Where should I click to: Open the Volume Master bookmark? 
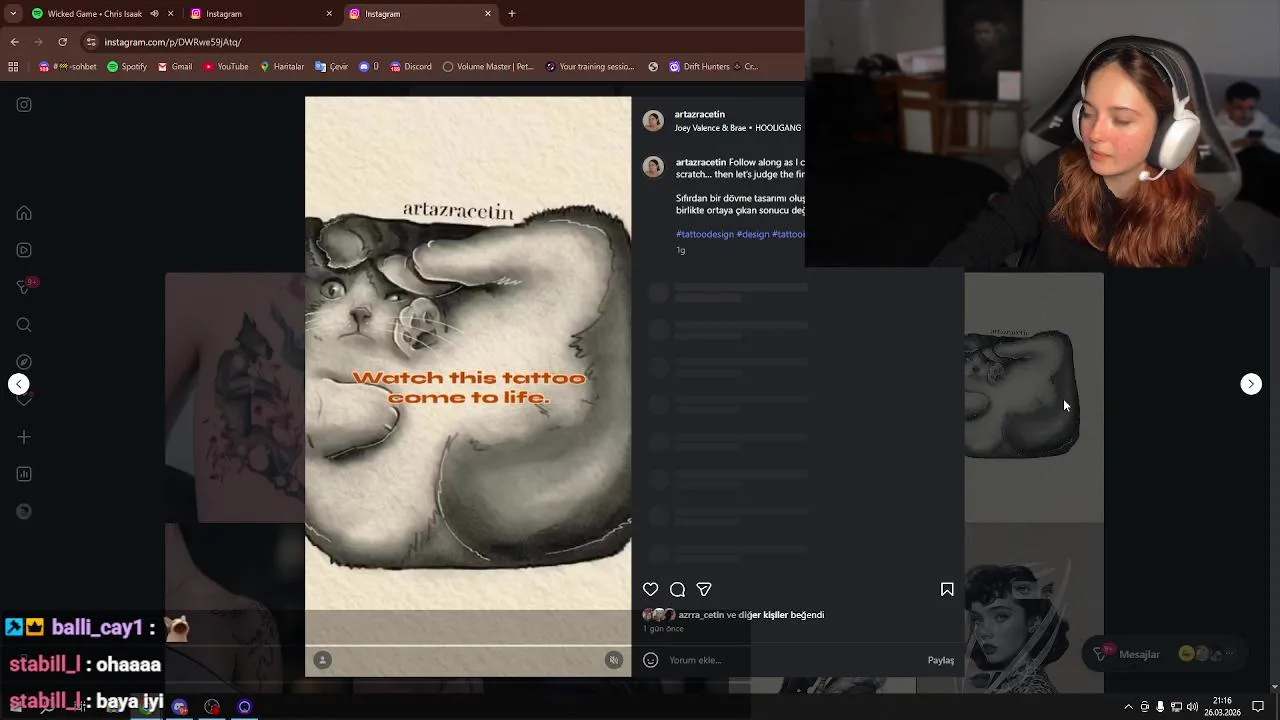click(x=488, y=67)
